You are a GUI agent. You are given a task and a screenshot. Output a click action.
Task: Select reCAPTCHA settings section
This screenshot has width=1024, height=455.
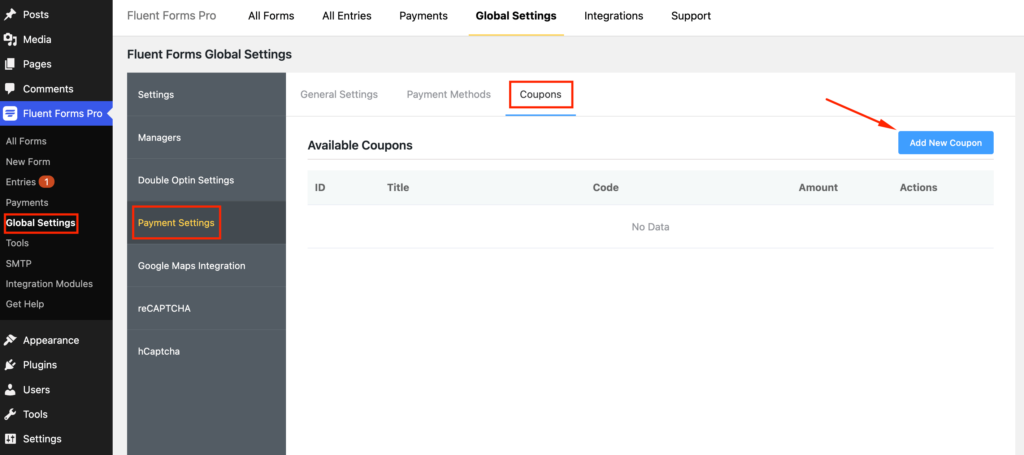click(x=206, y=308)
